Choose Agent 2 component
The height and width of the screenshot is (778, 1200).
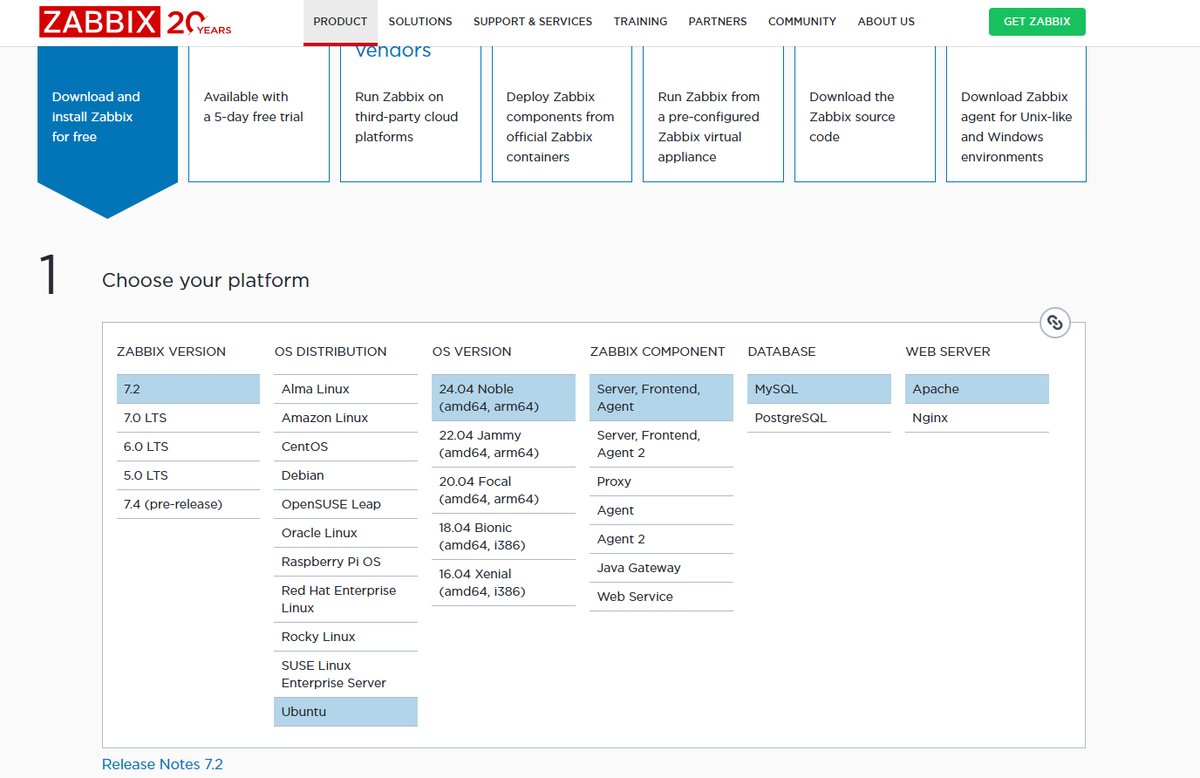[661, 540]
